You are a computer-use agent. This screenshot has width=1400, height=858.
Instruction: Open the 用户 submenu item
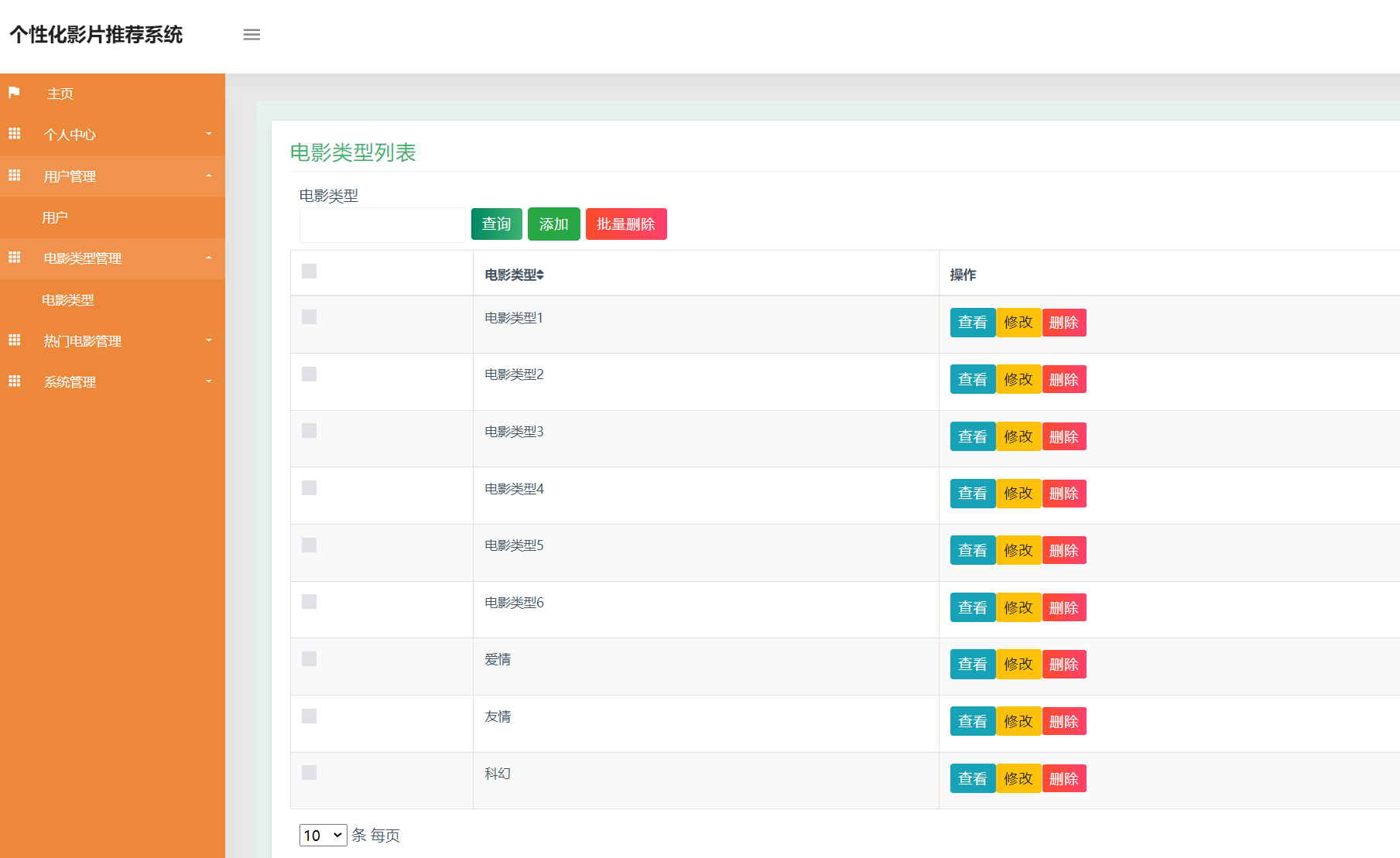pyautogui.click(x=55, y=217)
